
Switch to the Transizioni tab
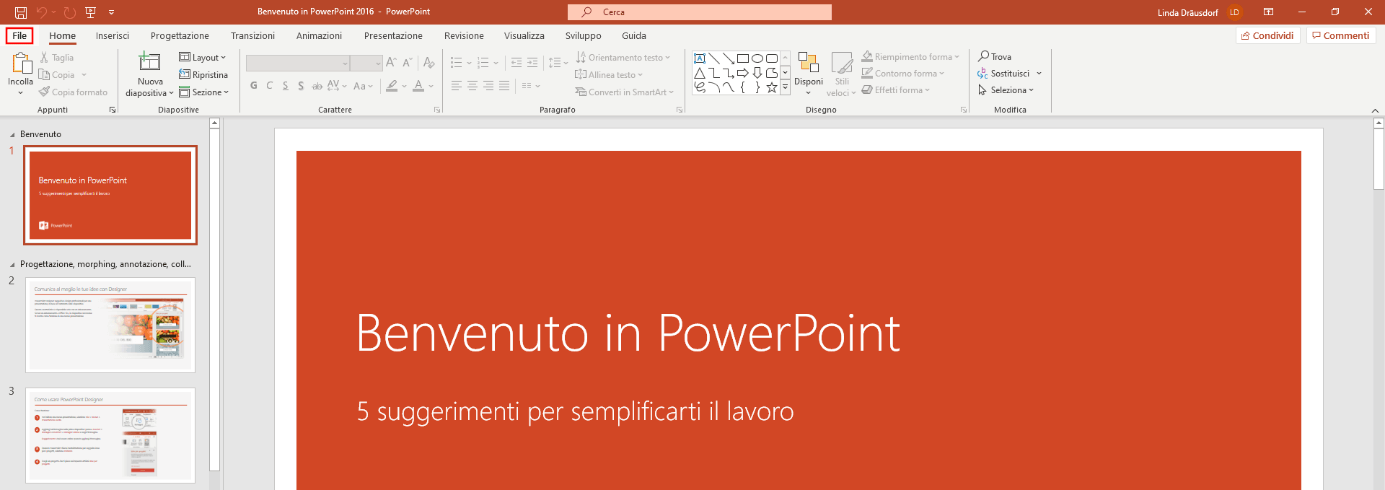252,35
